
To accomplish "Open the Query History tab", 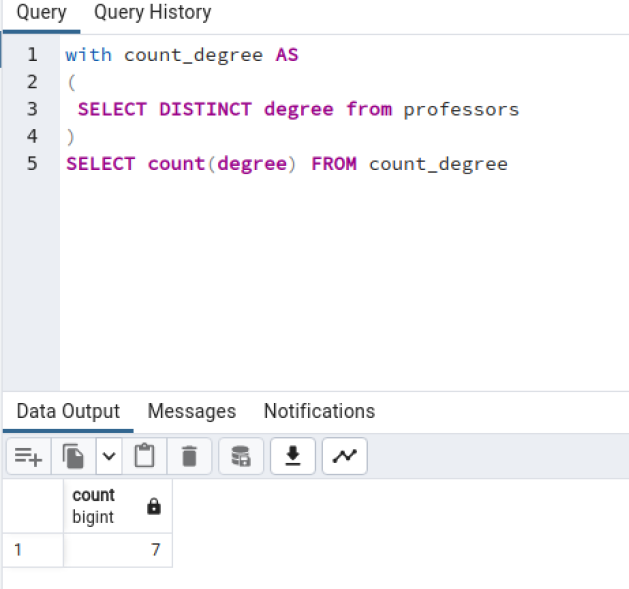I will coord(152,13).
